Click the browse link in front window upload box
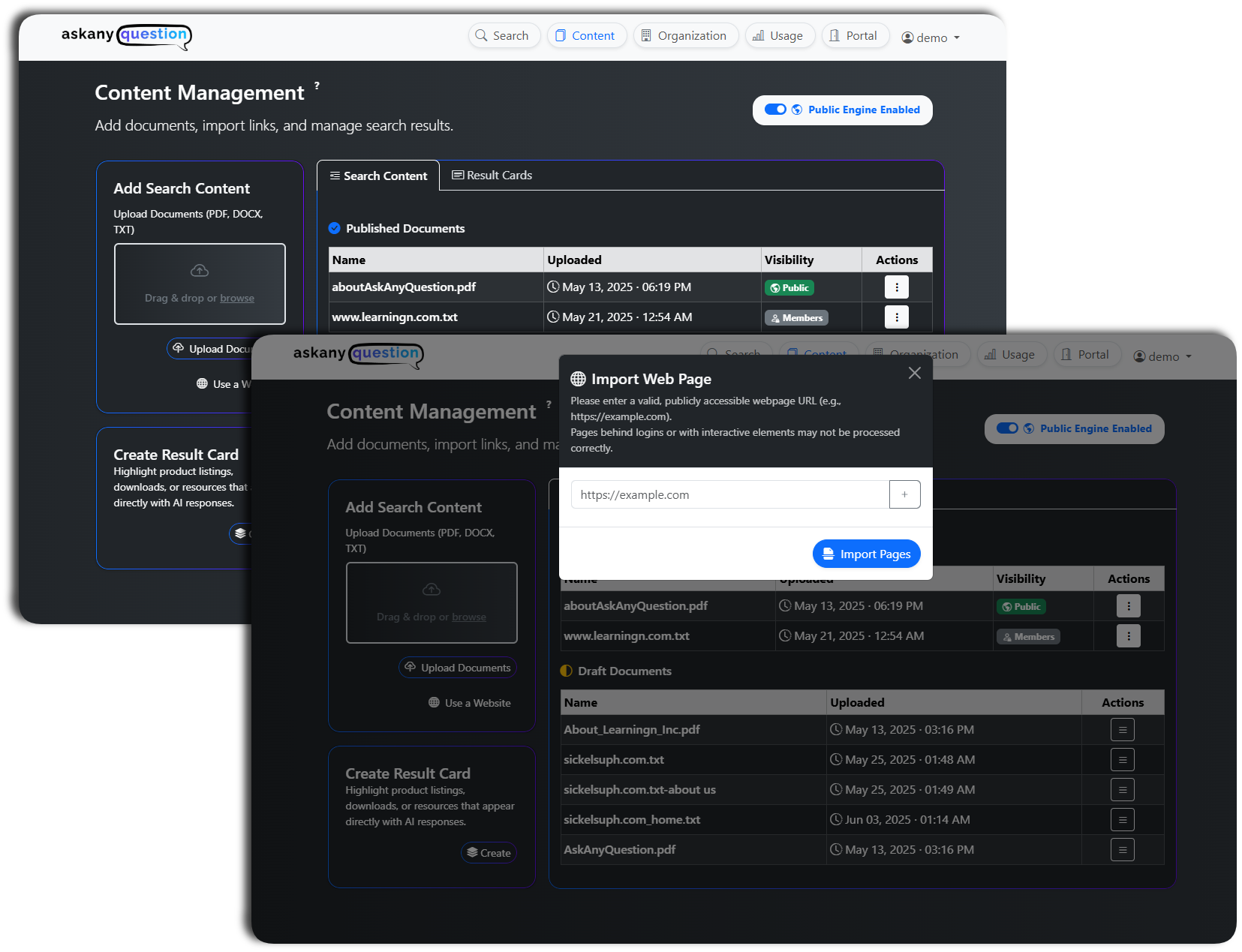 [x=469, y=617]
